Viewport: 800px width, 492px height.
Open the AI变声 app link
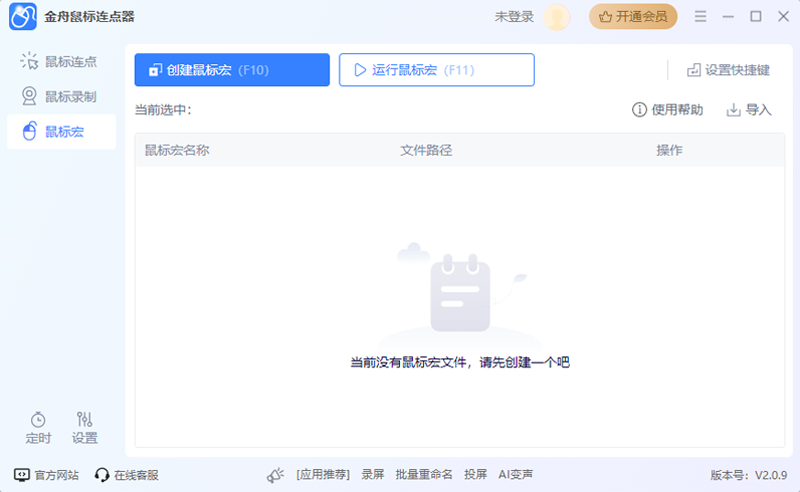(516, 475)
